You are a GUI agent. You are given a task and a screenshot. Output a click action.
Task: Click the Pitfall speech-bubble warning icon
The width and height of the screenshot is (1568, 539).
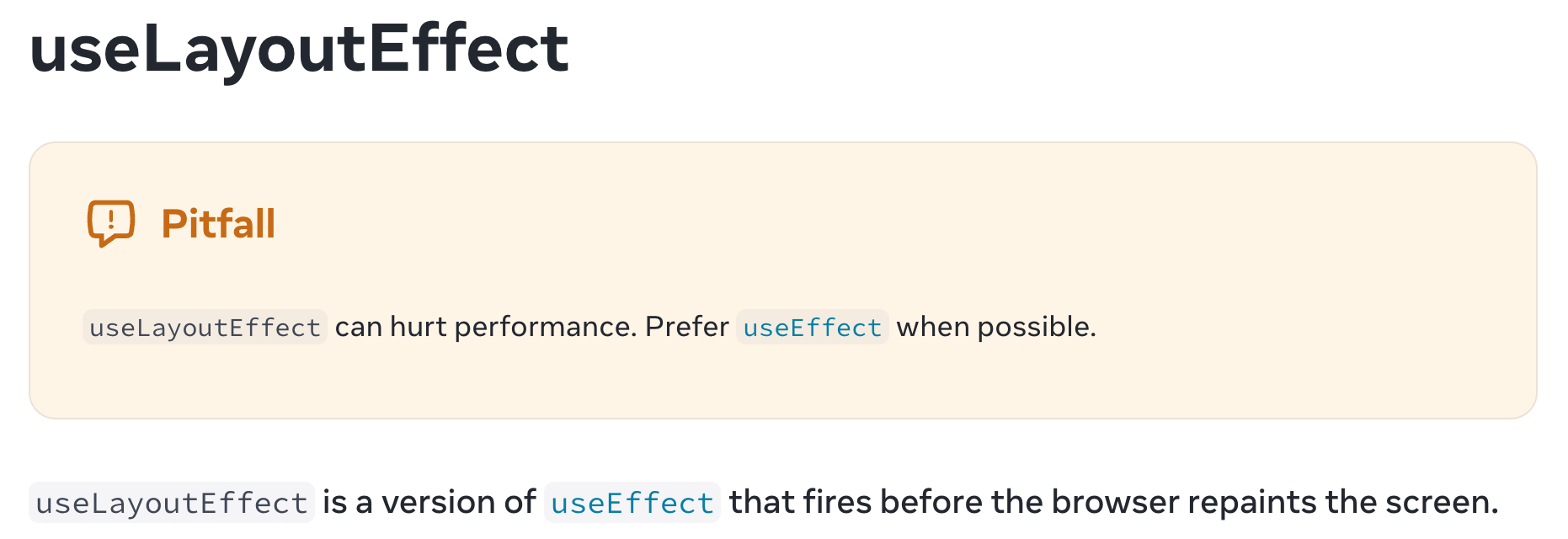(111, 223)
